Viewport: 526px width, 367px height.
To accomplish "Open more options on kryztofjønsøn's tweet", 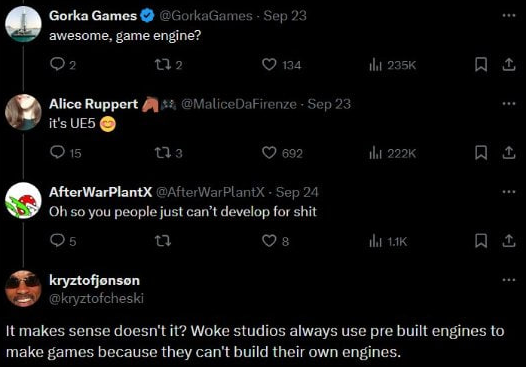I will (509, 280).
